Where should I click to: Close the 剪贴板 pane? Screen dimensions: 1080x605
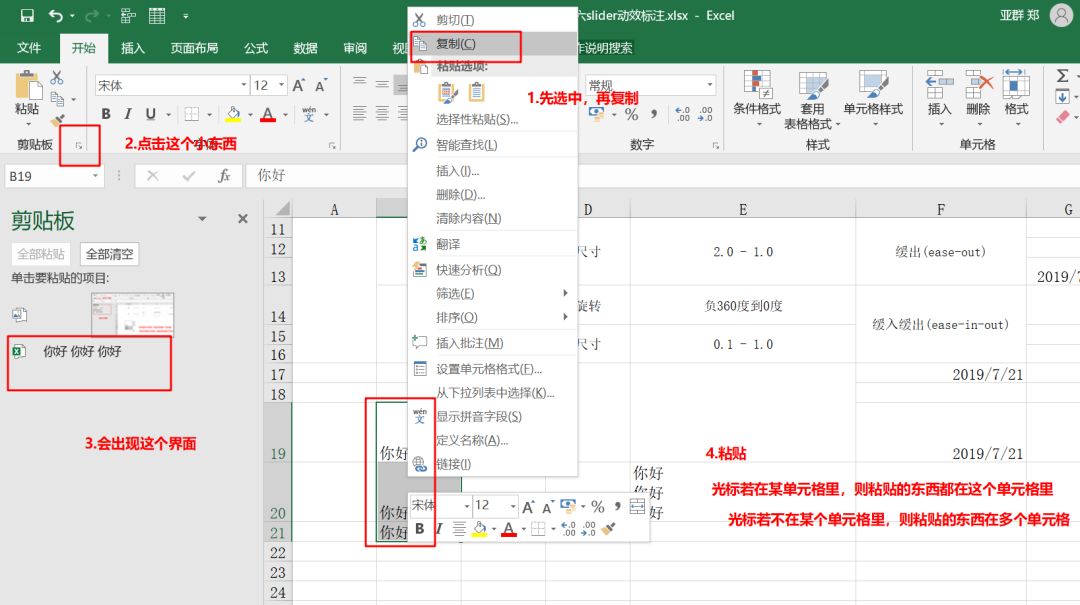pos(242,218)
